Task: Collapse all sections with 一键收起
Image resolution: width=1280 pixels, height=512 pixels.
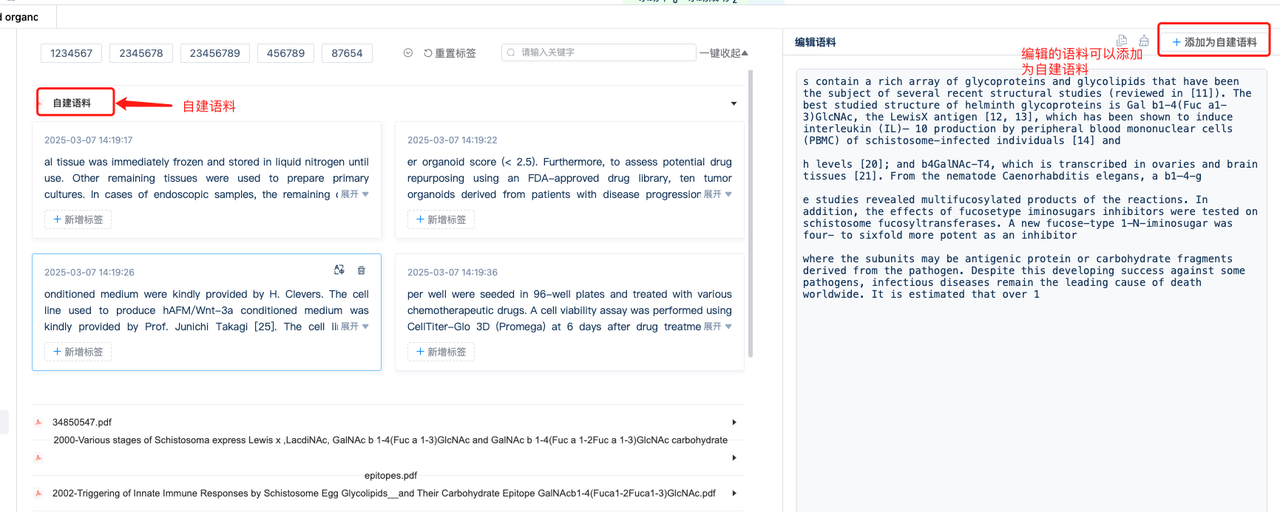Action: [723, 53]
